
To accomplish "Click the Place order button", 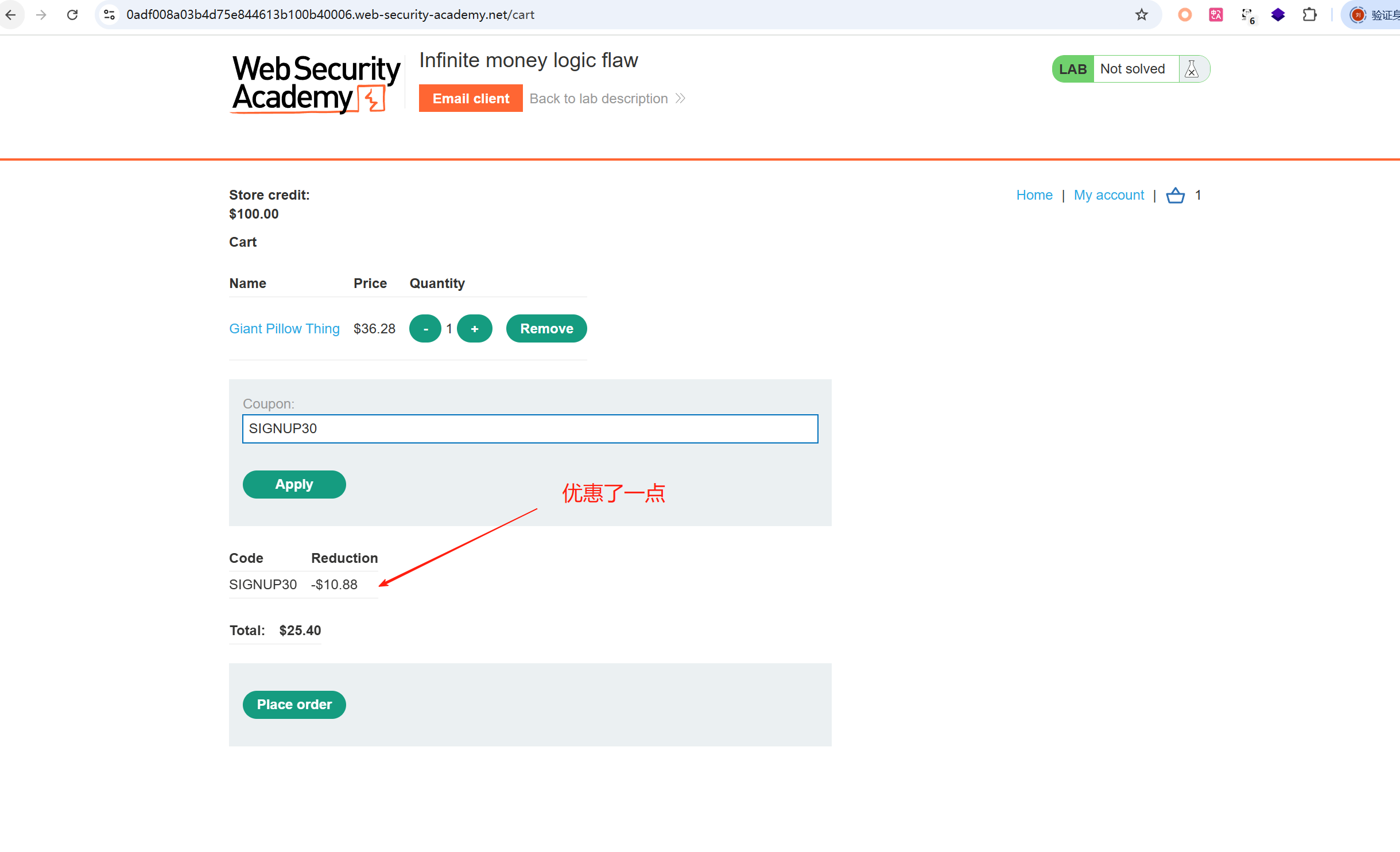I will coord(294,705).
